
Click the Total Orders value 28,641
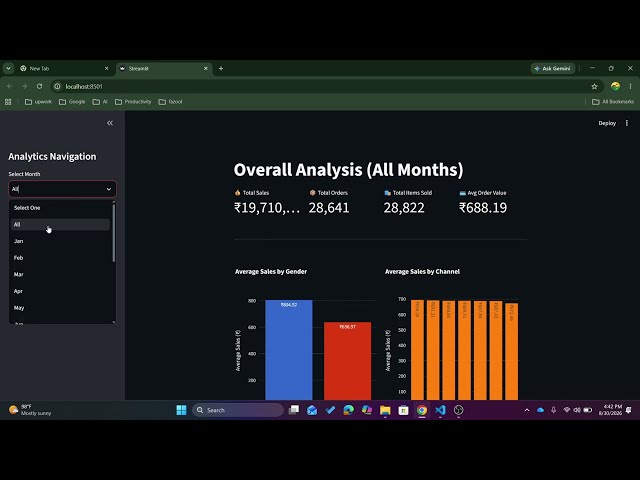coord(329,208)
